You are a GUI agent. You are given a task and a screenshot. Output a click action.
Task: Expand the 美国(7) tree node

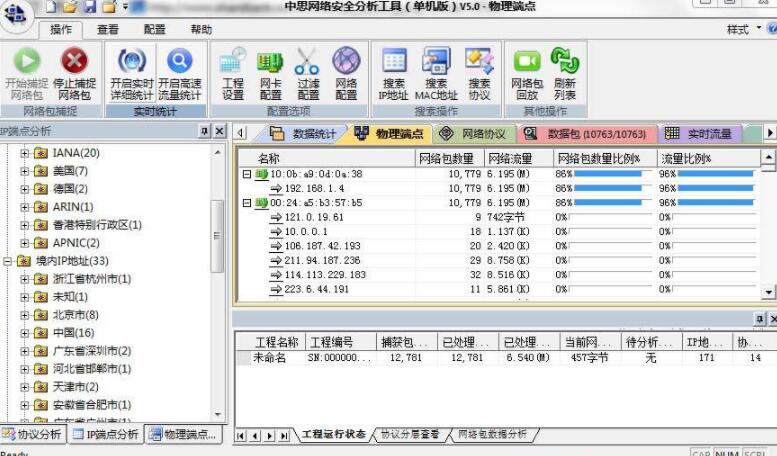pyautogui.click(x=24, y=171)
